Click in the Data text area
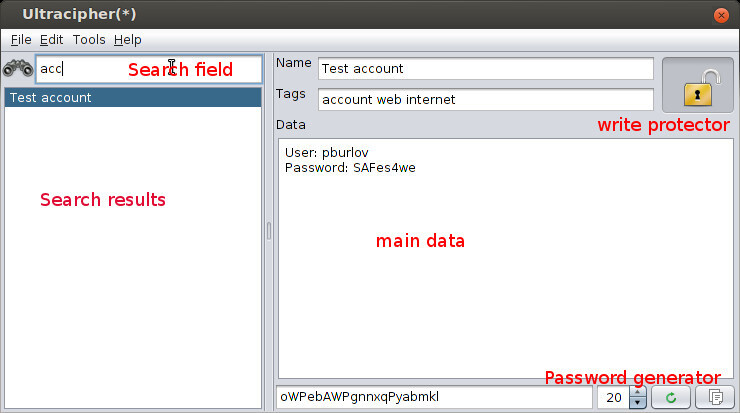 pyautogui.click(x=505, y=259)
